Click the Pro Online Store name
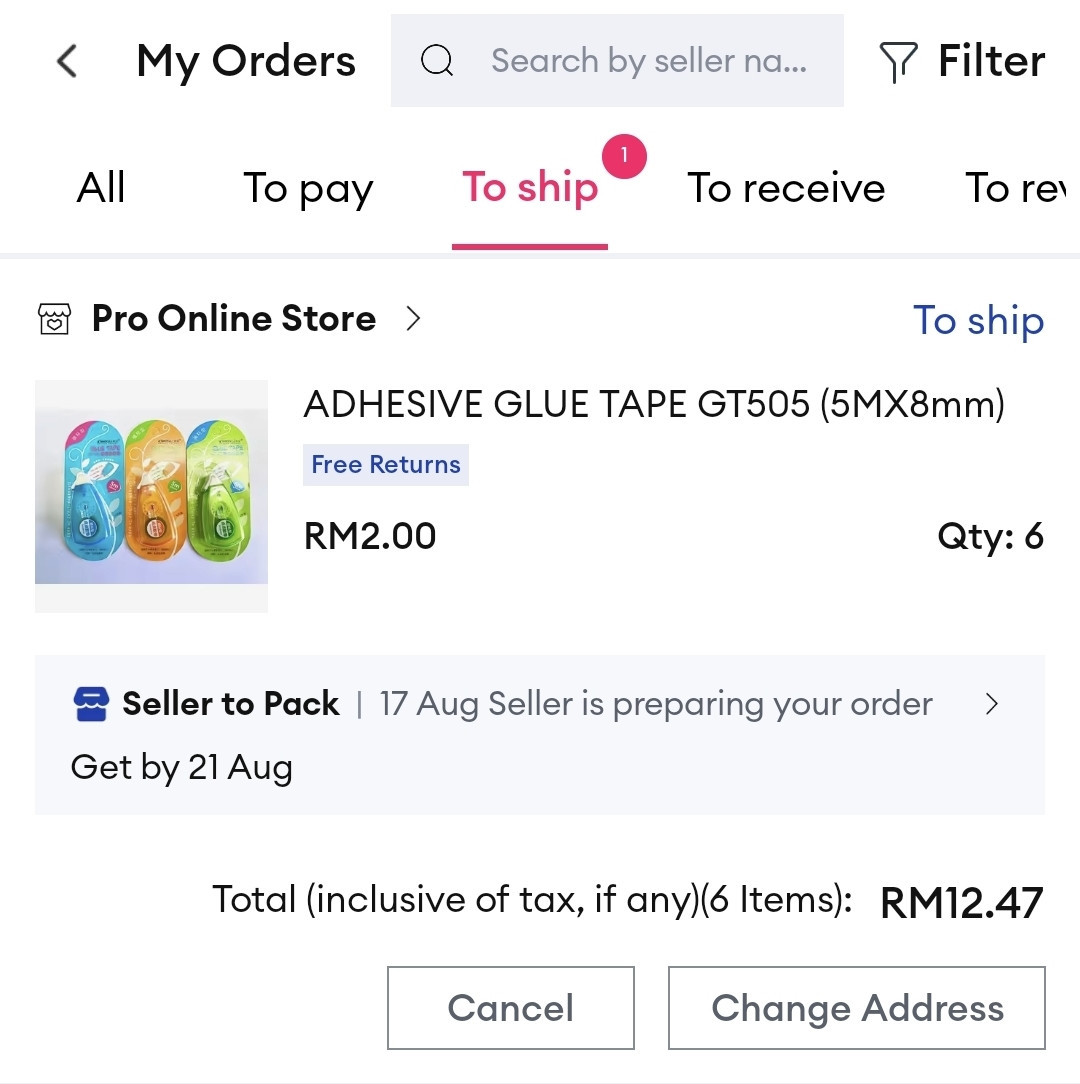 pyautogui.click(x=234, y=319)
